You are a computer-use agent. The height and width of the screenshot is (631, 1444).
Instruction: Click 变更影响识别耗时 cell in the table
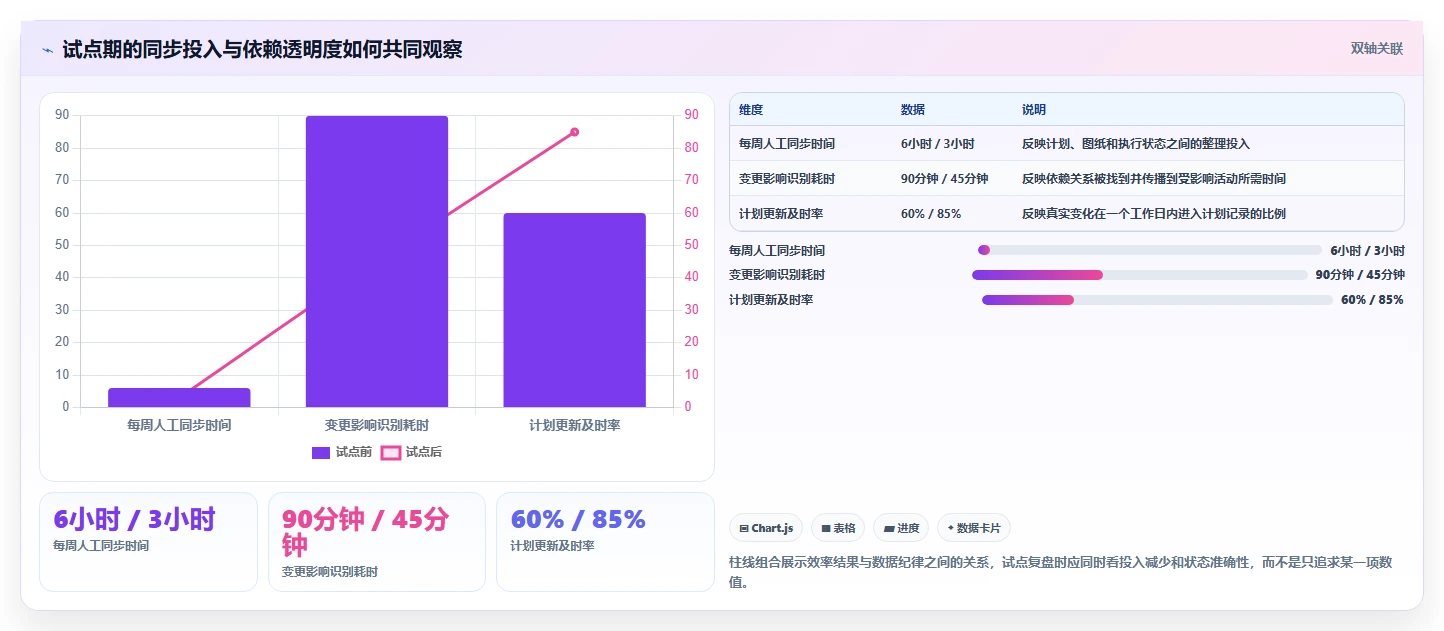click(787, 179)
